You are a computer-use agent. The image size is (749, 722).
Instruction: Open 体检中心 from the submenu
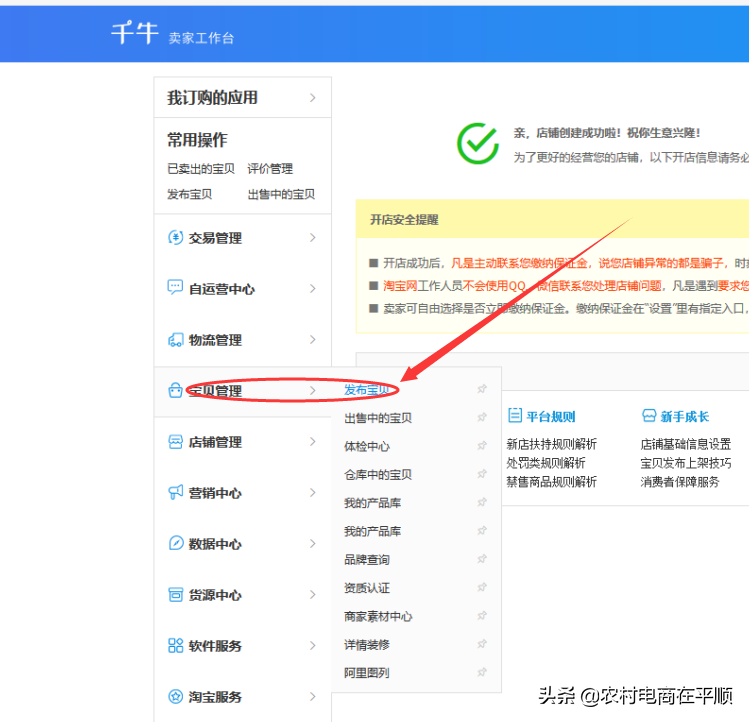coord(366,446)
